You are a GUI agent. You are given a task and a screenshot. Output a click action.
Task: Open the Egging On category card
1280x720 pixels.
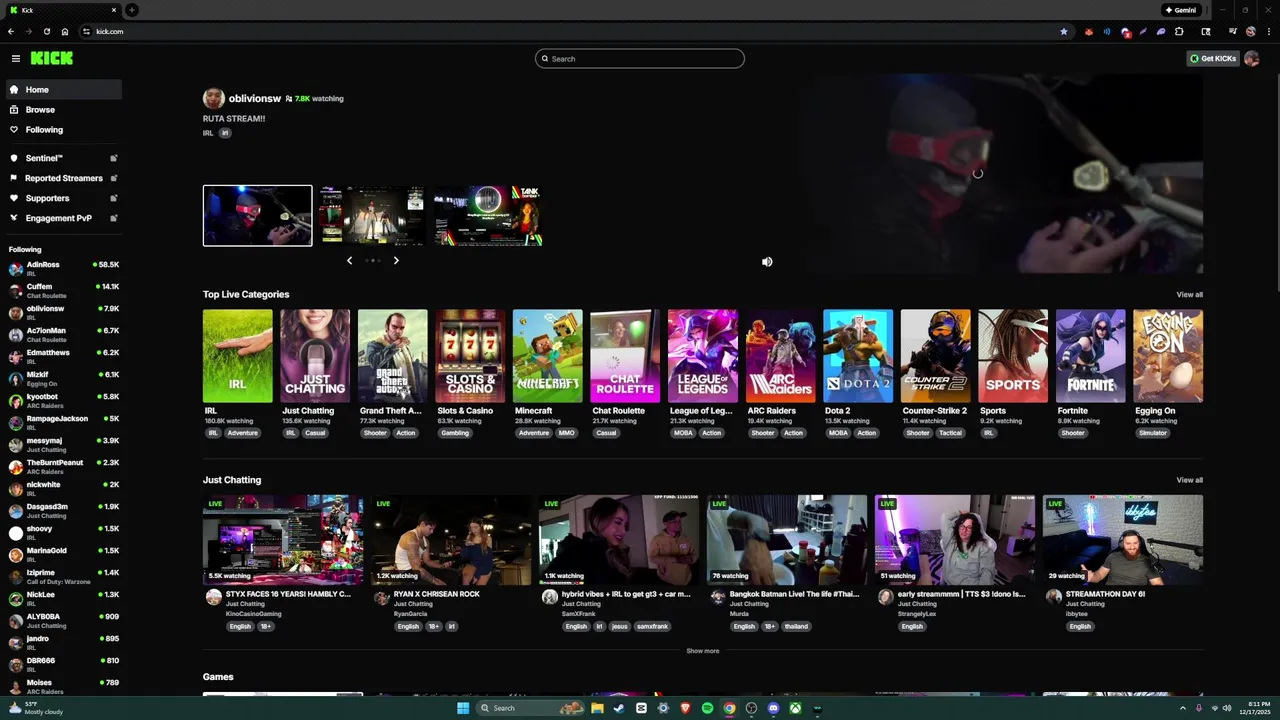[x=1168, y=356]
